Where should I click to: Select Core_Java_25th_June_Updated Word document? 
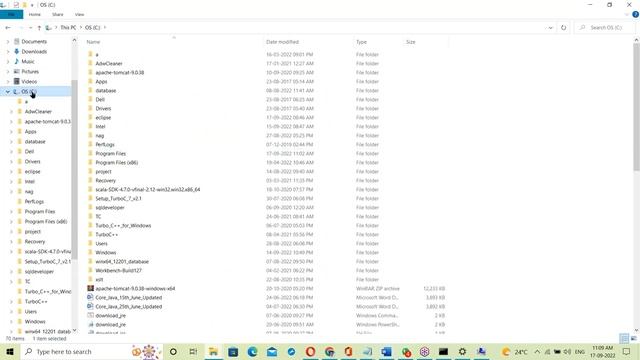(129, 306)
